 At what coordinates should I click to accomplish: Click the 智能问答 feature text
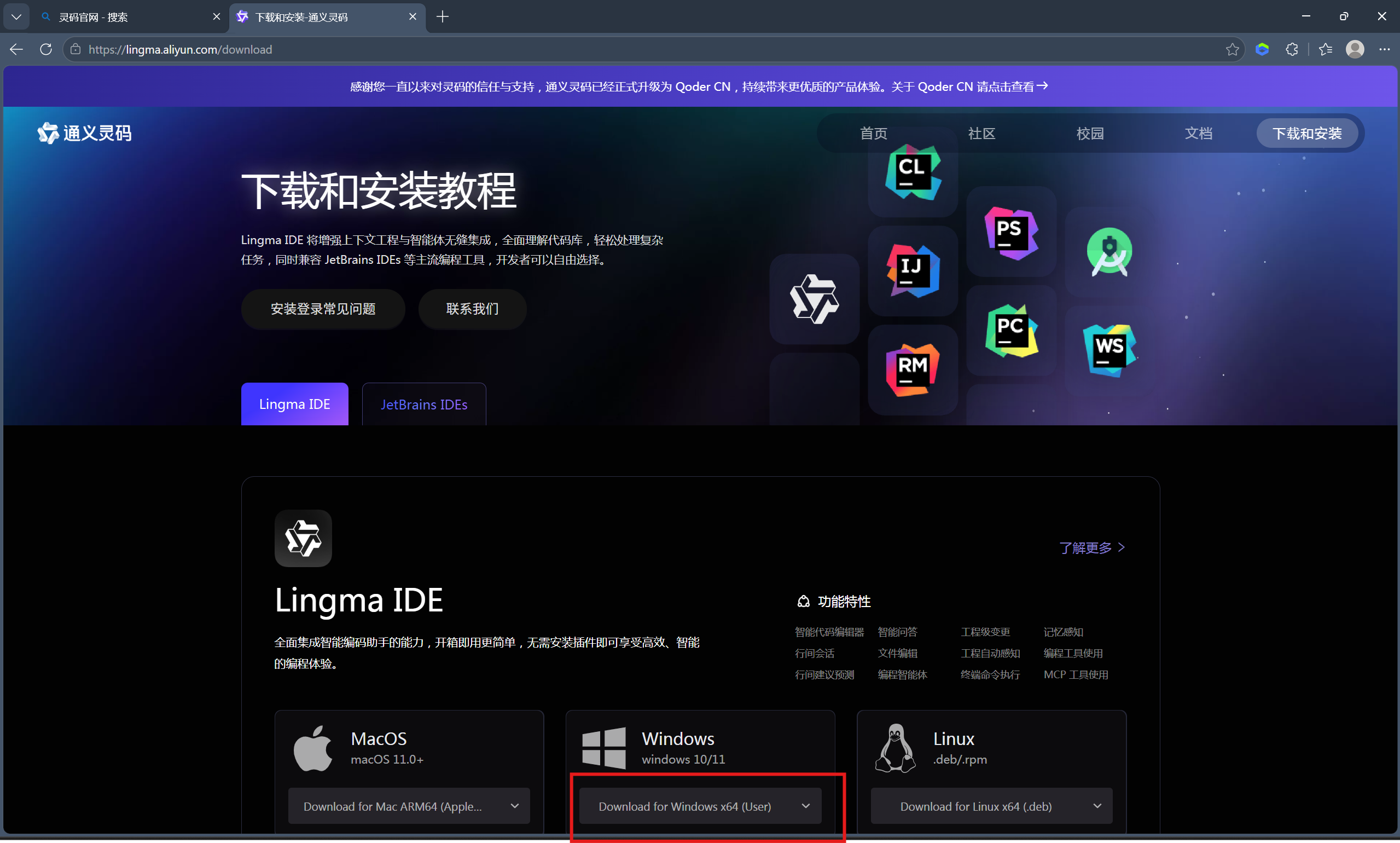(x=897, y=632)
